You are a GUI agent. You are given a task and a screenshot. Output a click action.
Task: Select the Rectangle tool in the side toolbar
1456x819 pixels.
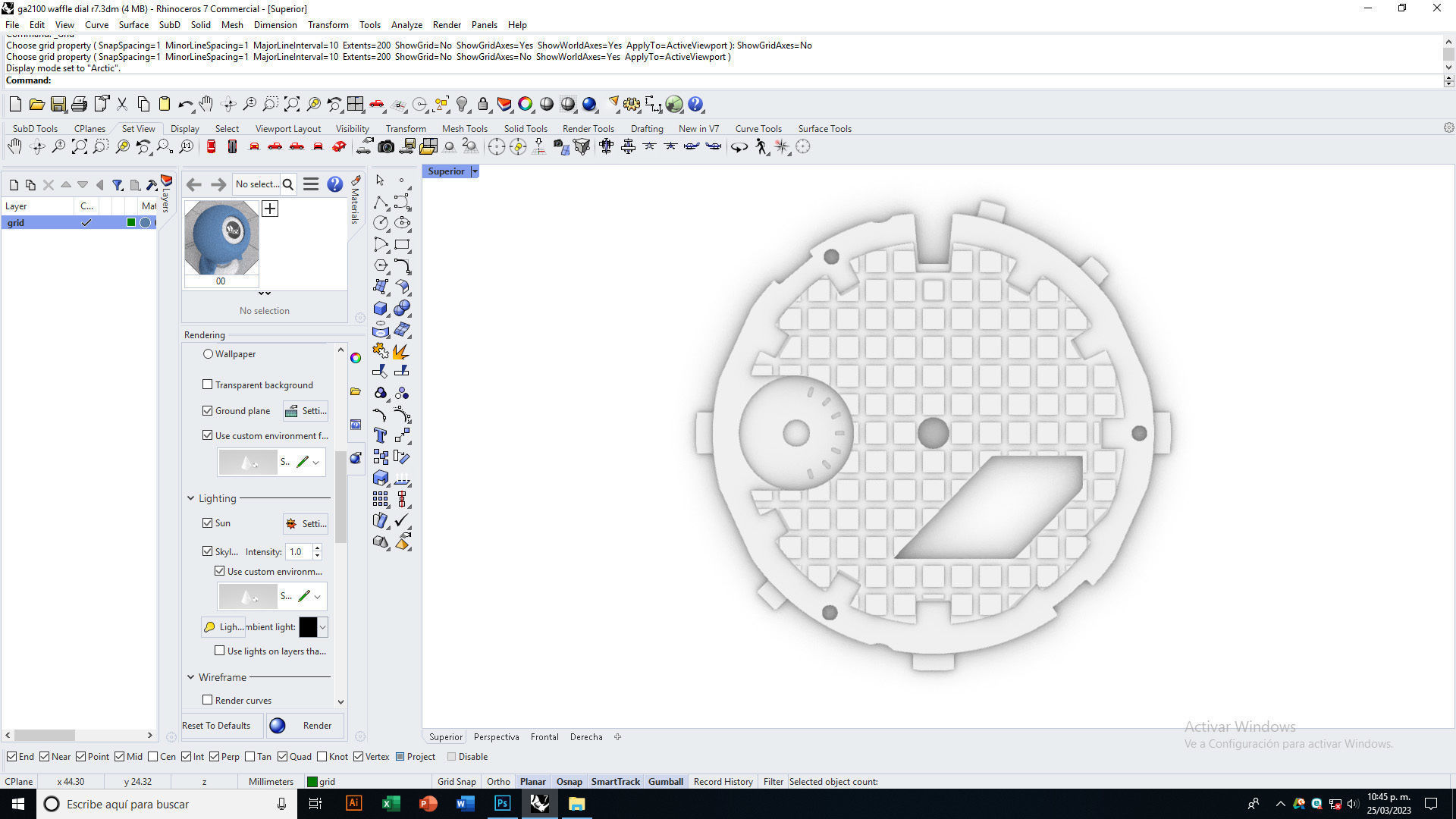[x=402, y=244]
